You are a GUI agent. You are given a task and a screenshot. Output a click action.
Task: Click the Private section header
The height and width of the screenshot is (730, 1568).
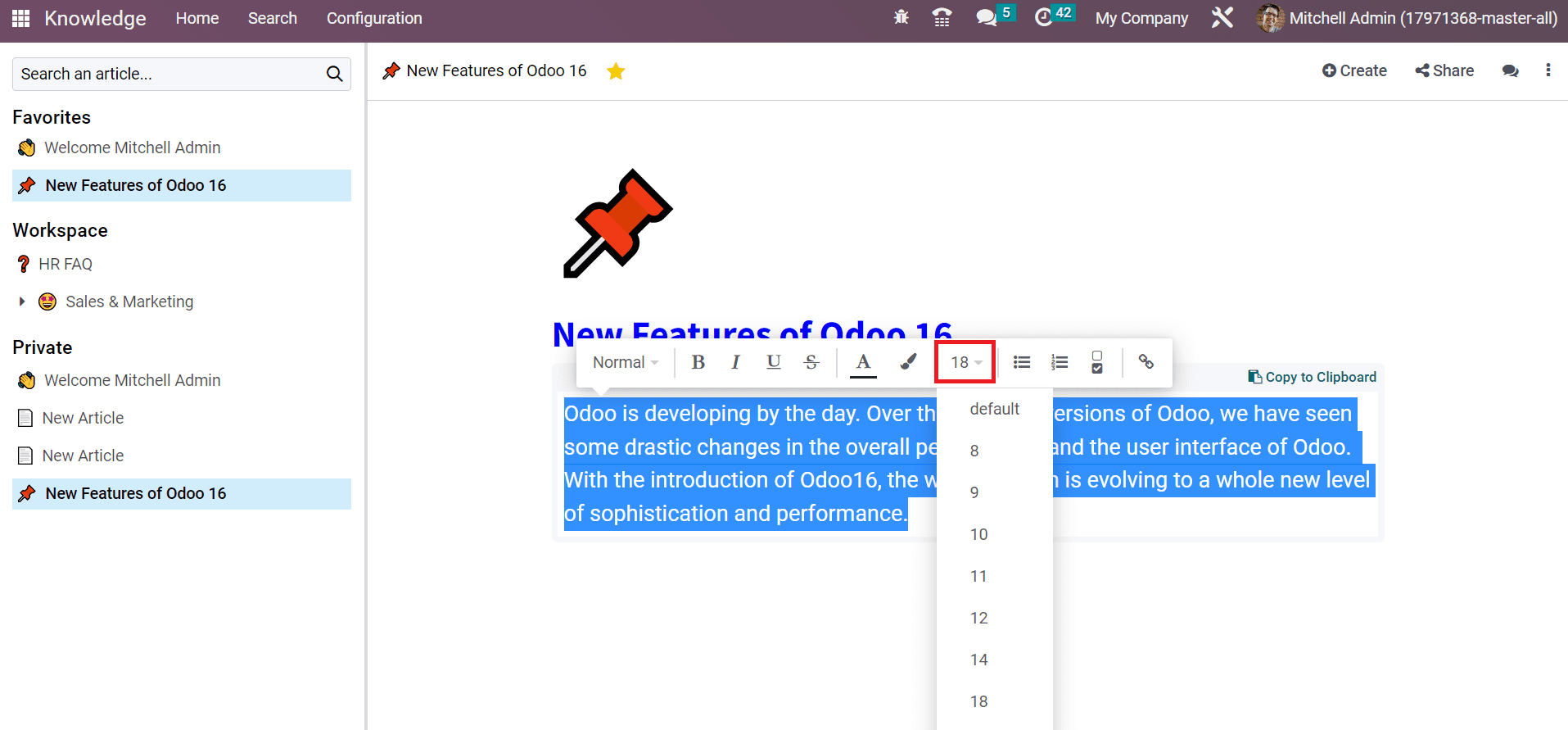[43, 347]
